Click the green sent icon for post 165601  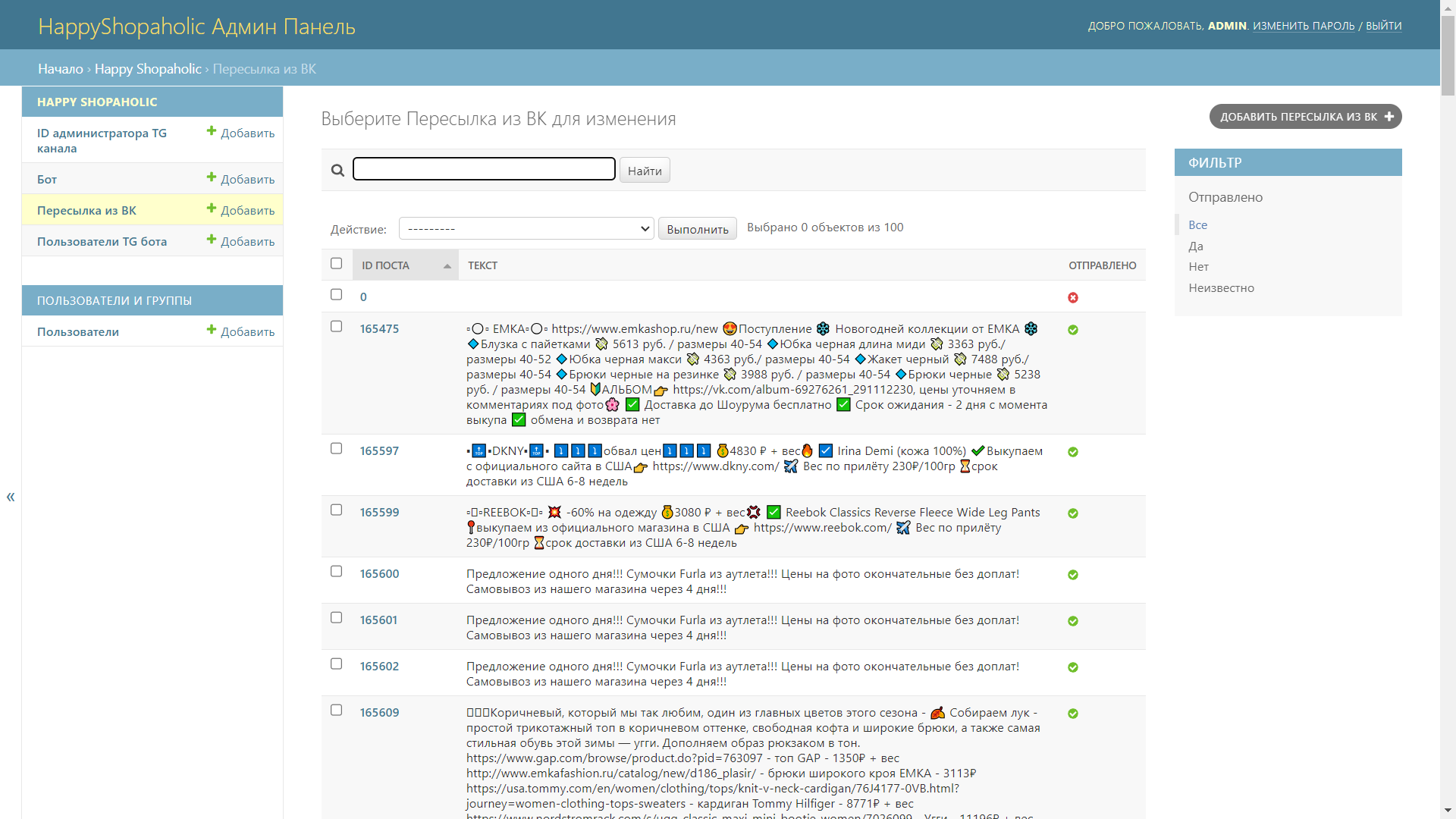1073,621
